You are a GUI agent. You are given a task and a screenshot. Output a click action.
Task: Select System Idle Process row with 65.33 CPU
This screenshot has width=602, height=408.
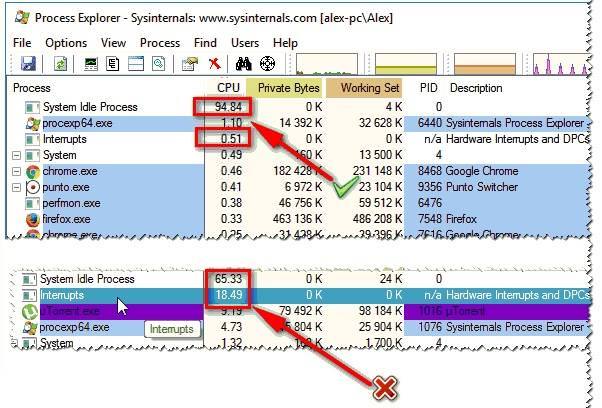(301, 279)
